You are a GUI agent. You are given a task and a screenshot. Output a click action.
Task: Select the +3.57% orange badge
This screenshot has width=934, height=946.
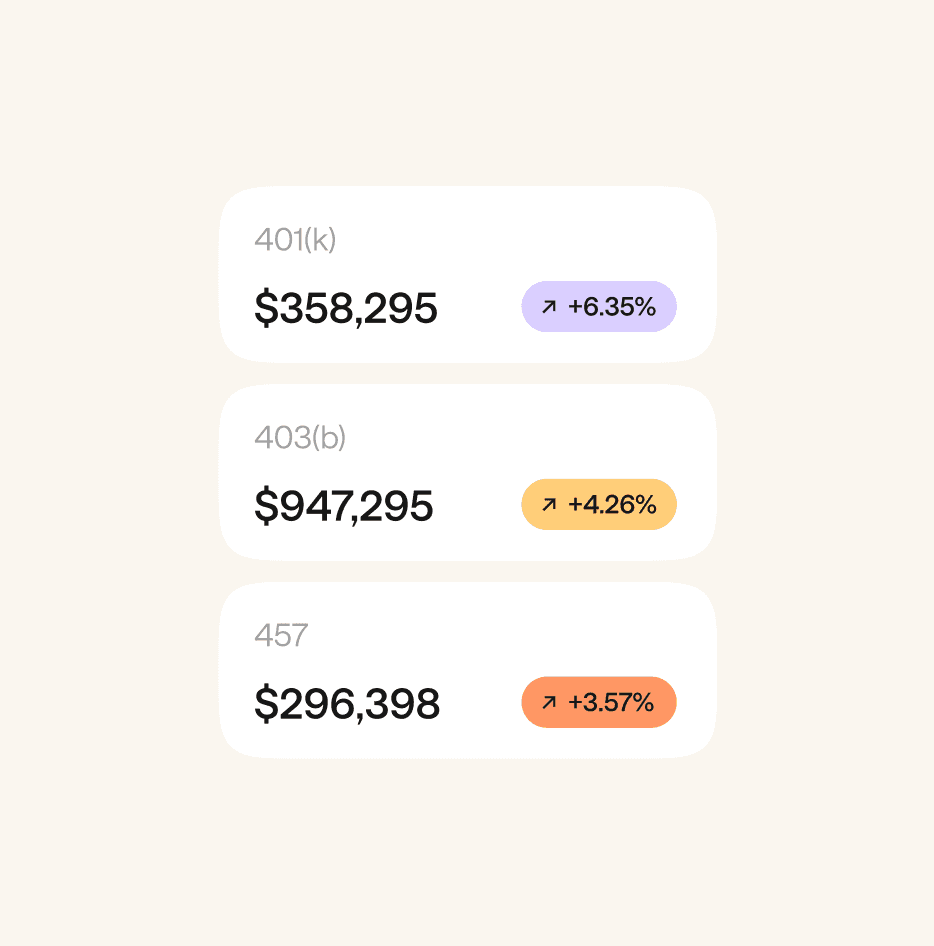pyautogui.click(x=599, y=702)
